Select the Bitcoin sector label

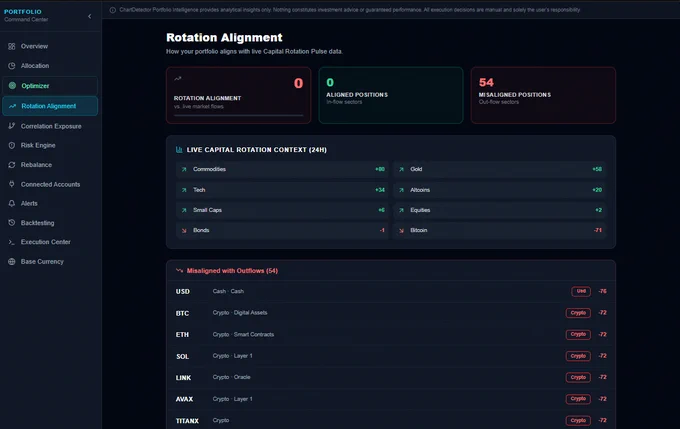pyautogui.click(x=419, y=230)
